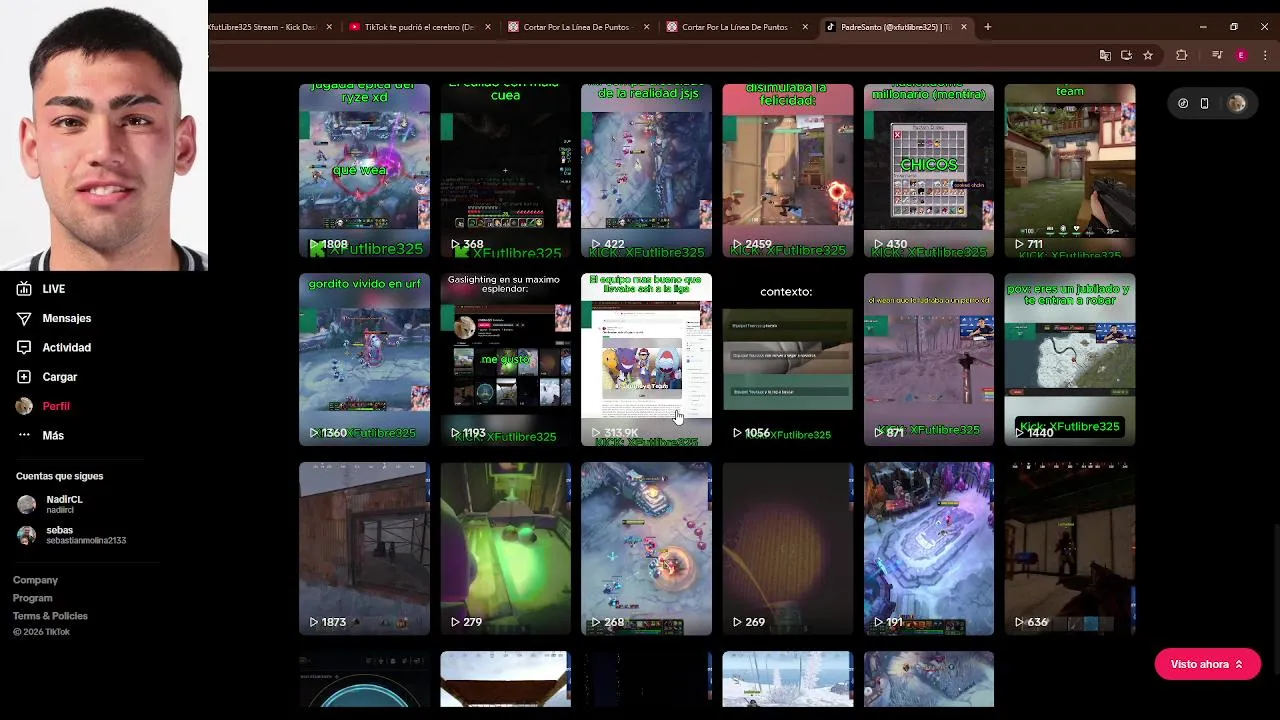Play the video with 871 views
1280x720 pixels.
point(929,359)
